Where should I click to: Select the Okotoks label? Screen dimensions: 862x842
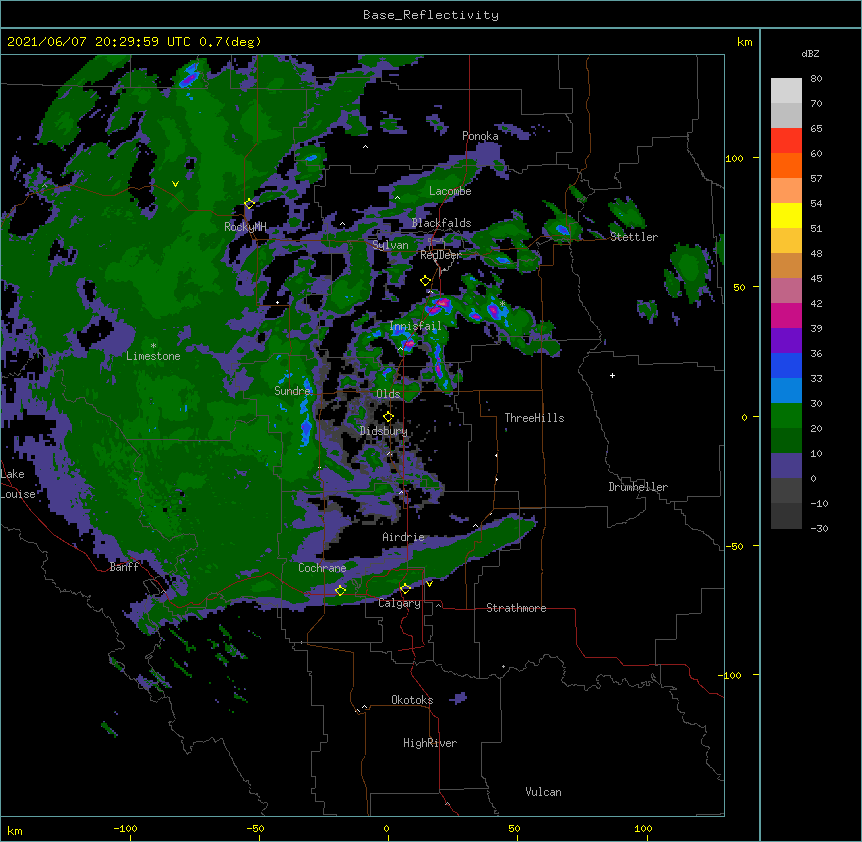[x=412, y=700]
